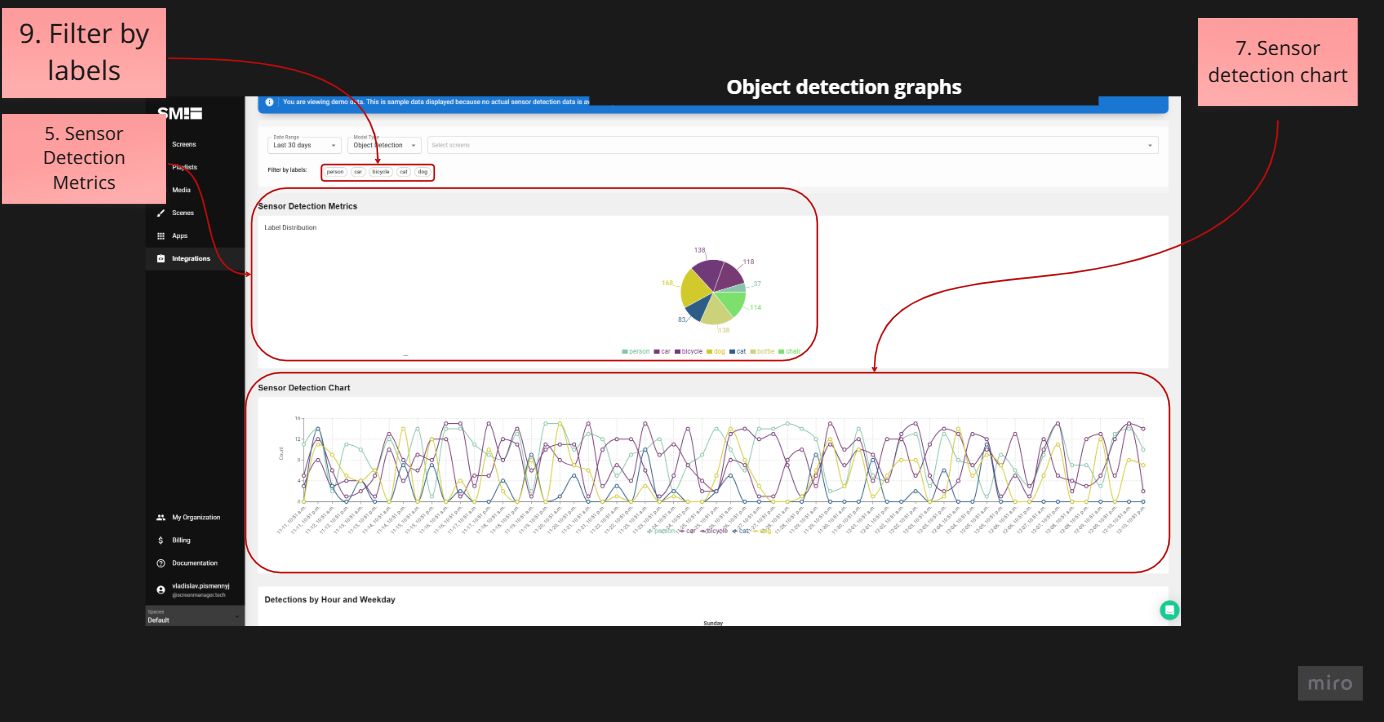Click the Billing dollar icon
This screenshot has height=722, width=1384.
pos(161,540)
